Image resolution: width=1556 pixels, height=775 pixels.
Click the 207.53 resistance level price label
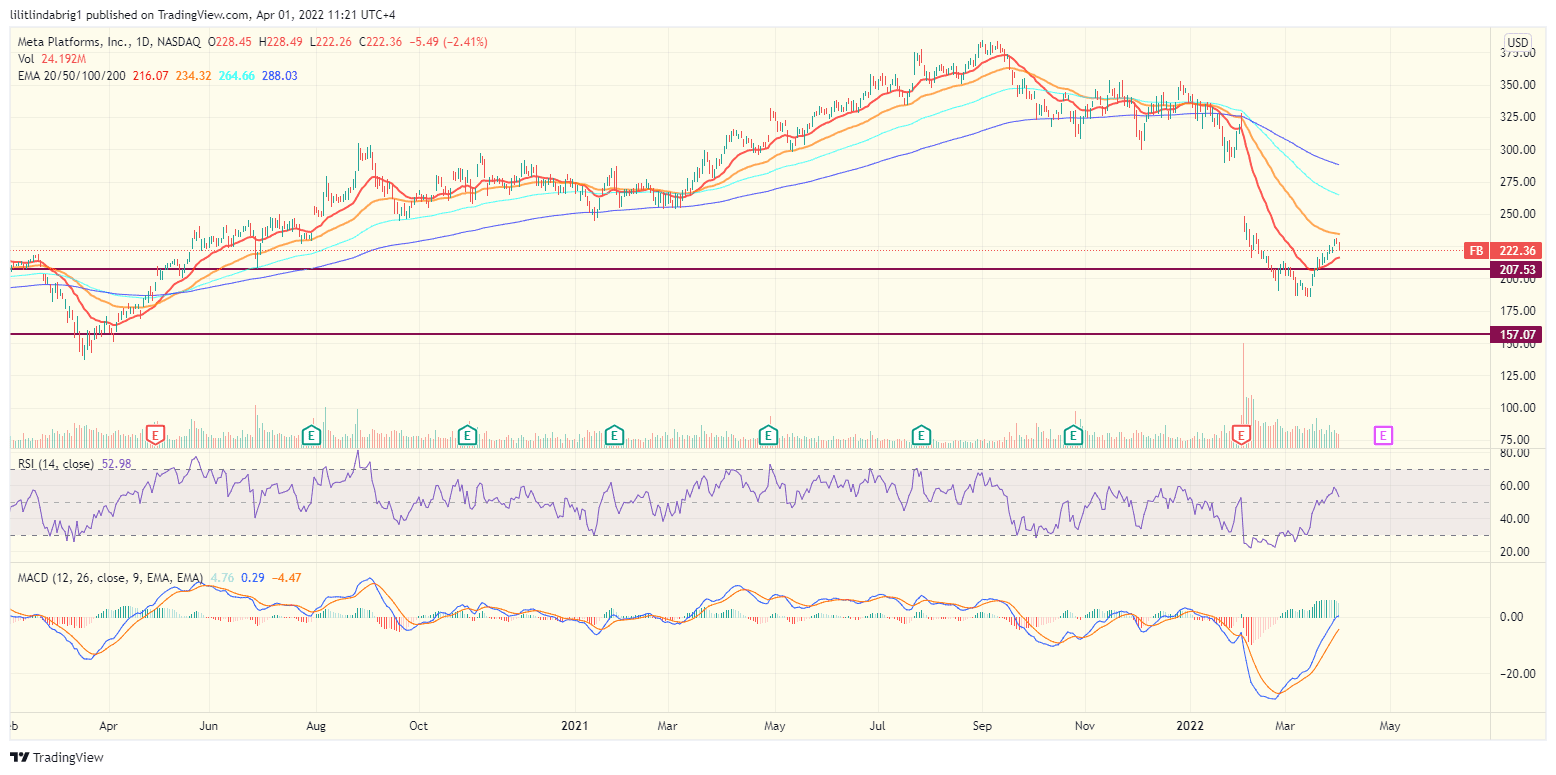1516,270
